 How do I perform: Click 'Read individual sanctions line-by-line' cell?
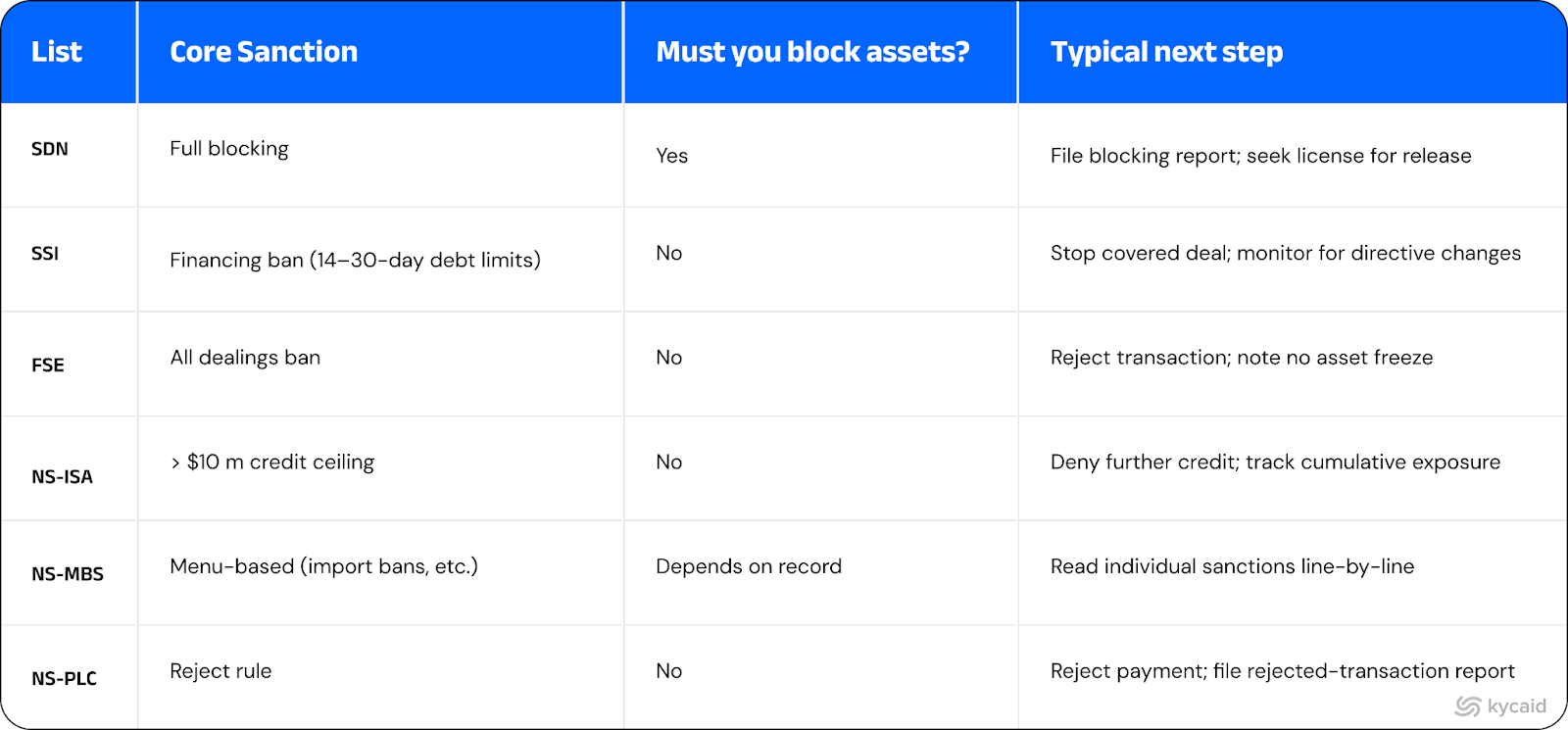coord(1232,566)
